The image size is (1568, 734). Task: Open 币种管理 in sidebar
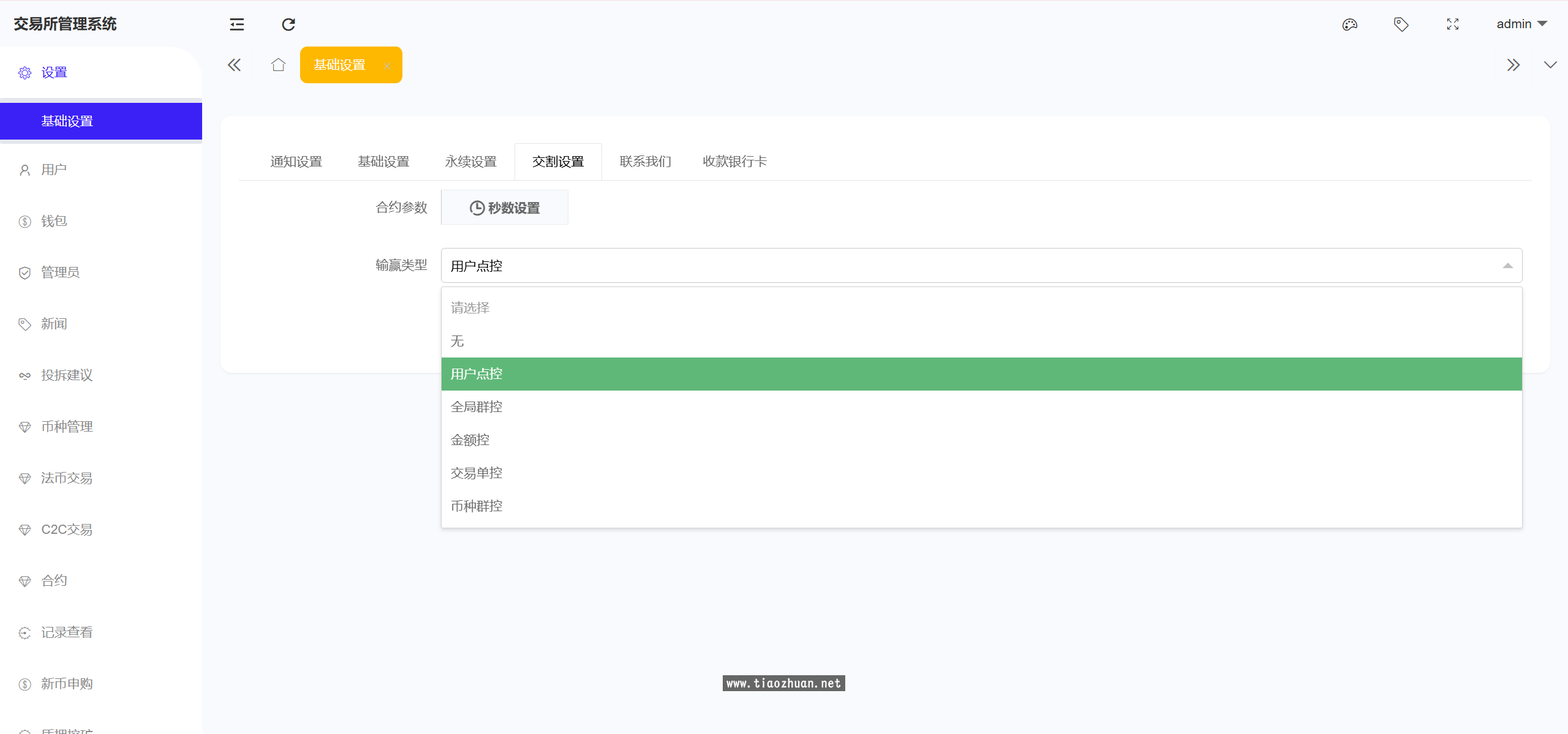[x=67, y=427]
